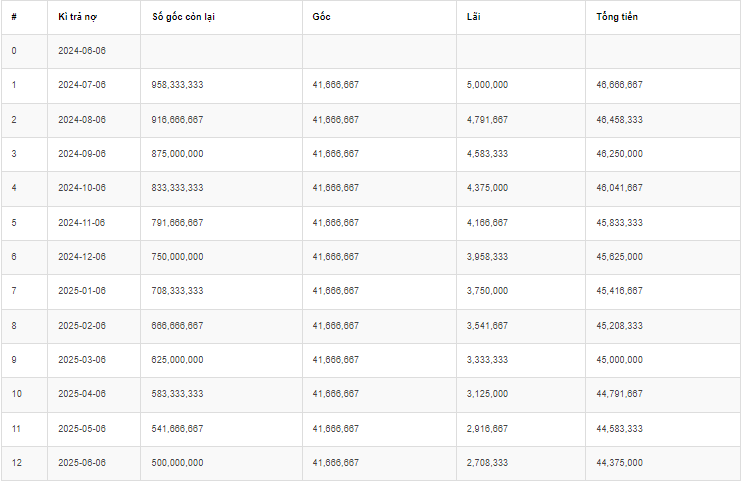Click remaining principal 666,666,667
The image size is (741, 481).
[x=178, y=326]
